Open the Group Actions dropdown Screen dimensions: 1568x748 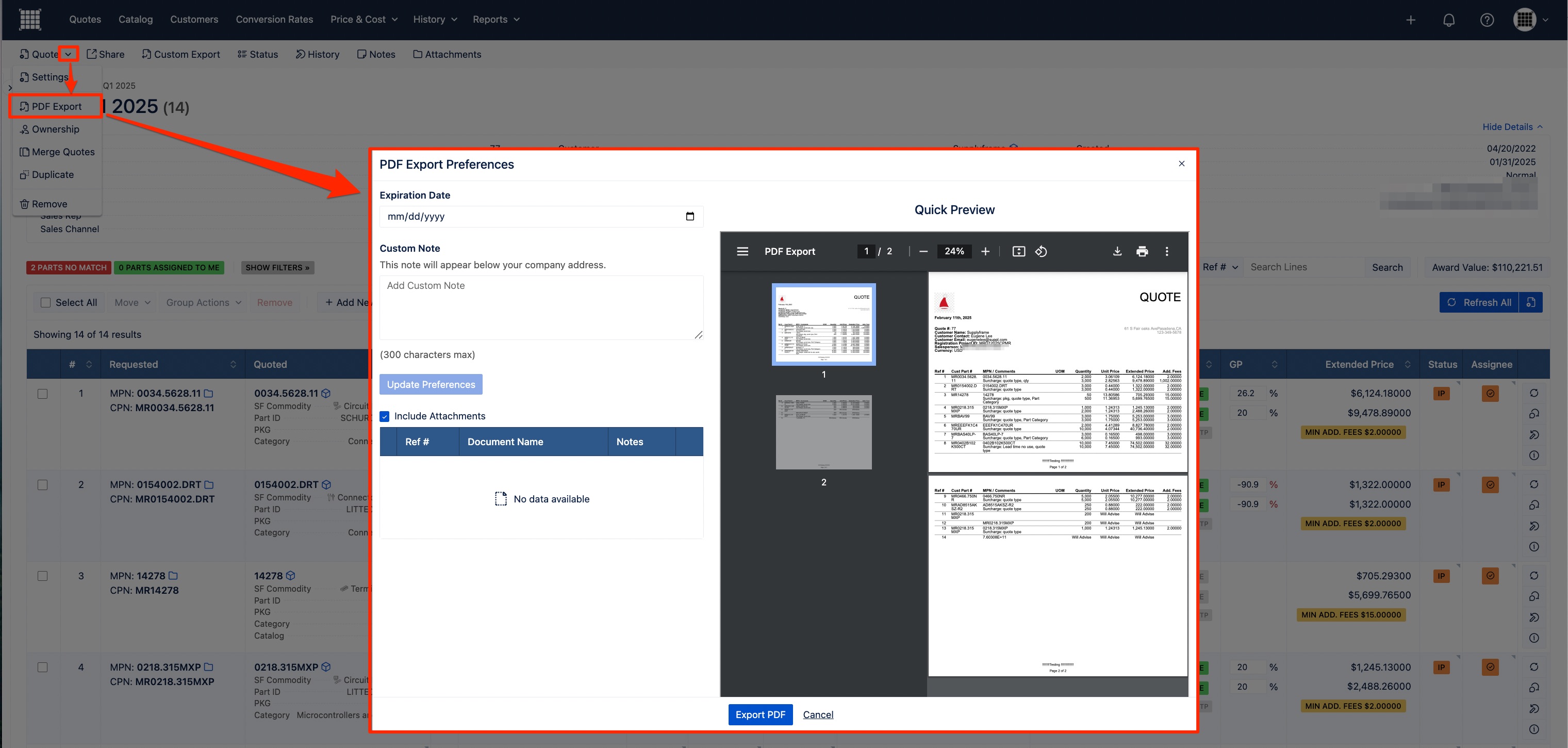pos(204,303)
